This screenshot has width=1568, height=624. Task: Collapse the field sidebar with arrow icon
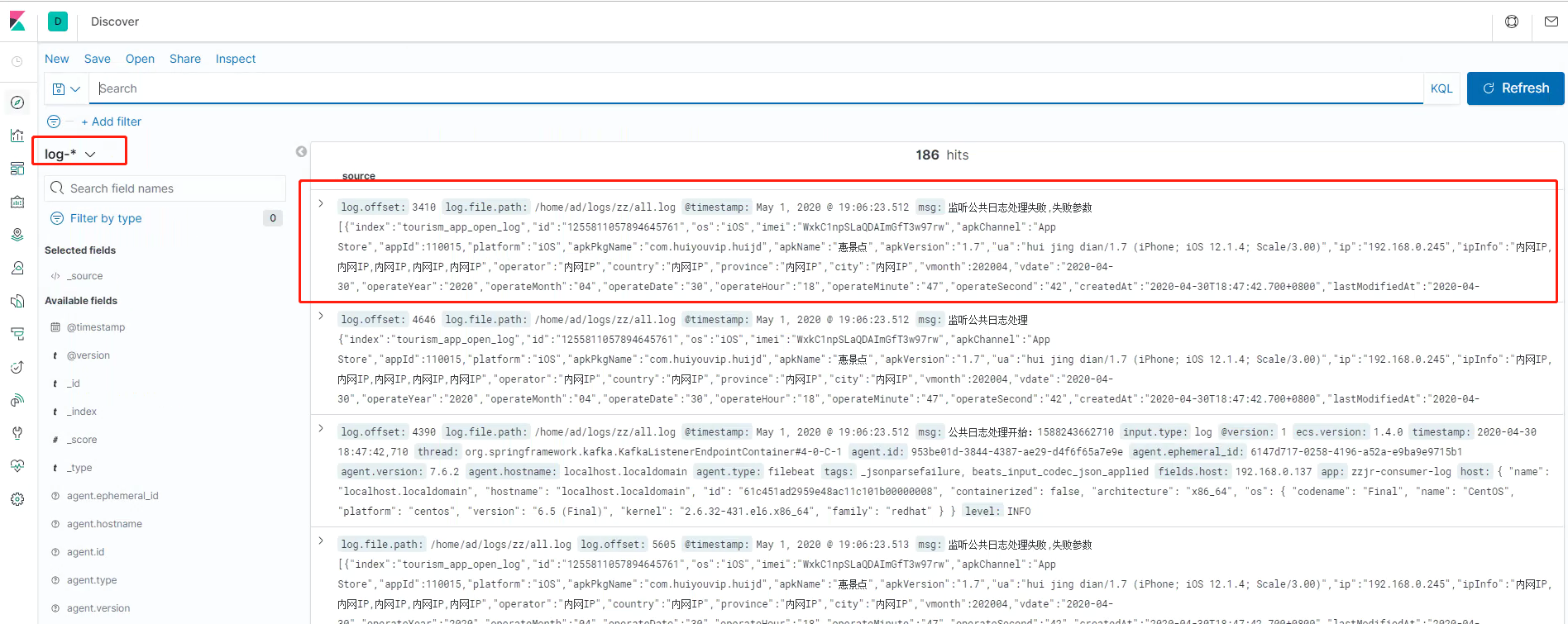coord(301,151)
